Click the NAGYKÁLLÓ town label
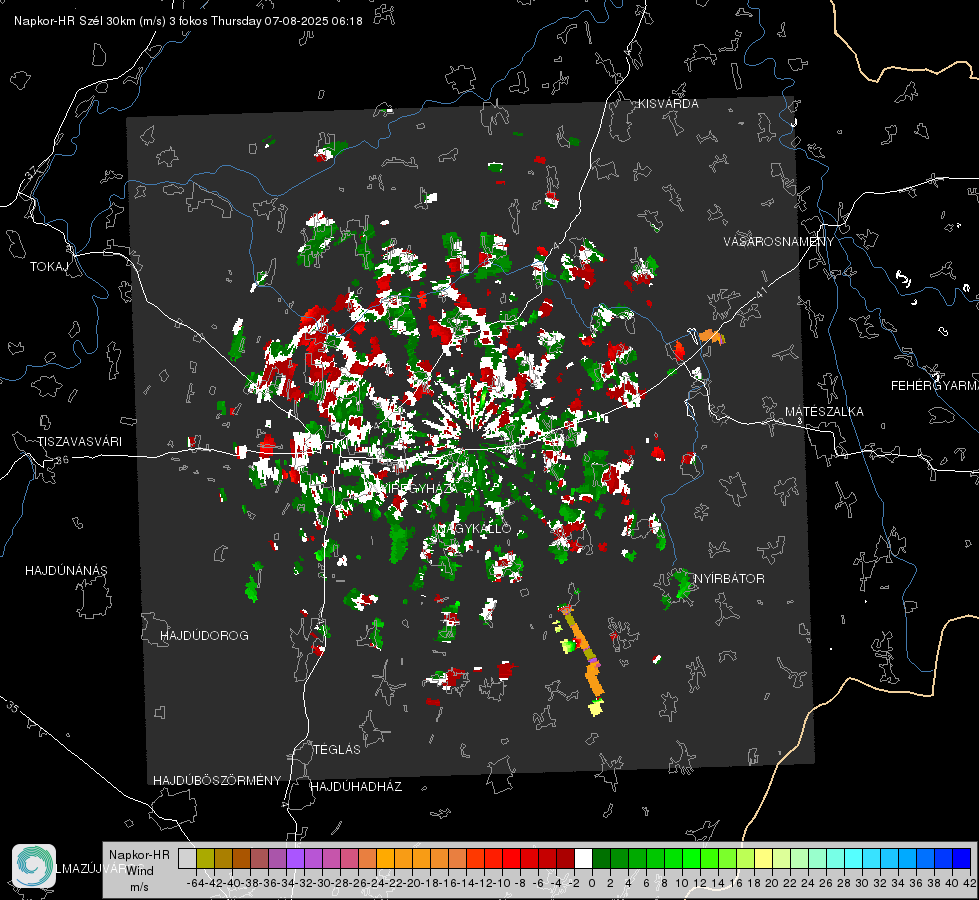979x900 pixels. (473, 528)
